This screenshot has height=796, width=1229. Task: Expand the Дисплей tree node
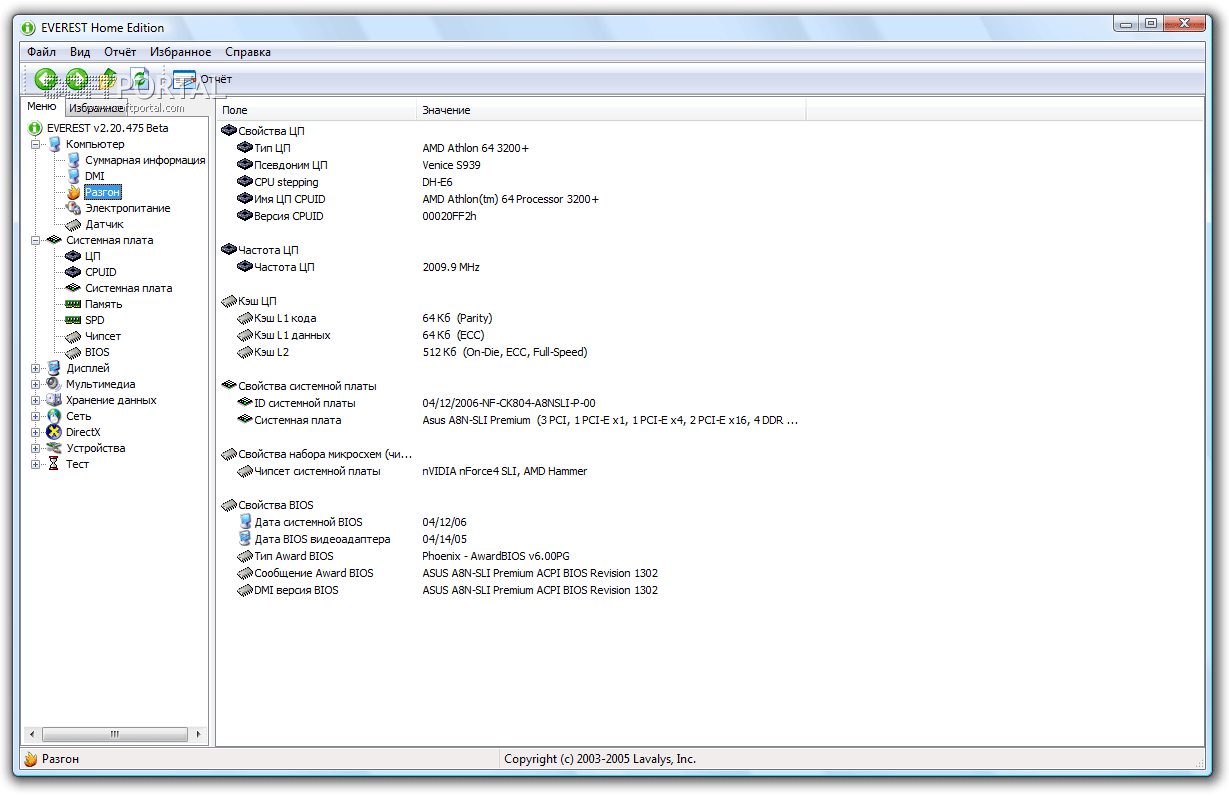pos(36,368)
